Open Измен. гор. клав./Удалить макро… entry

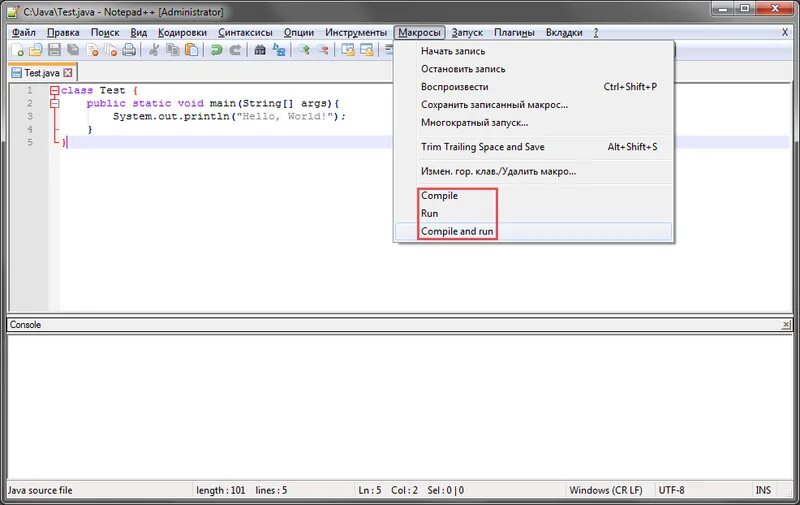click(534, 171)
